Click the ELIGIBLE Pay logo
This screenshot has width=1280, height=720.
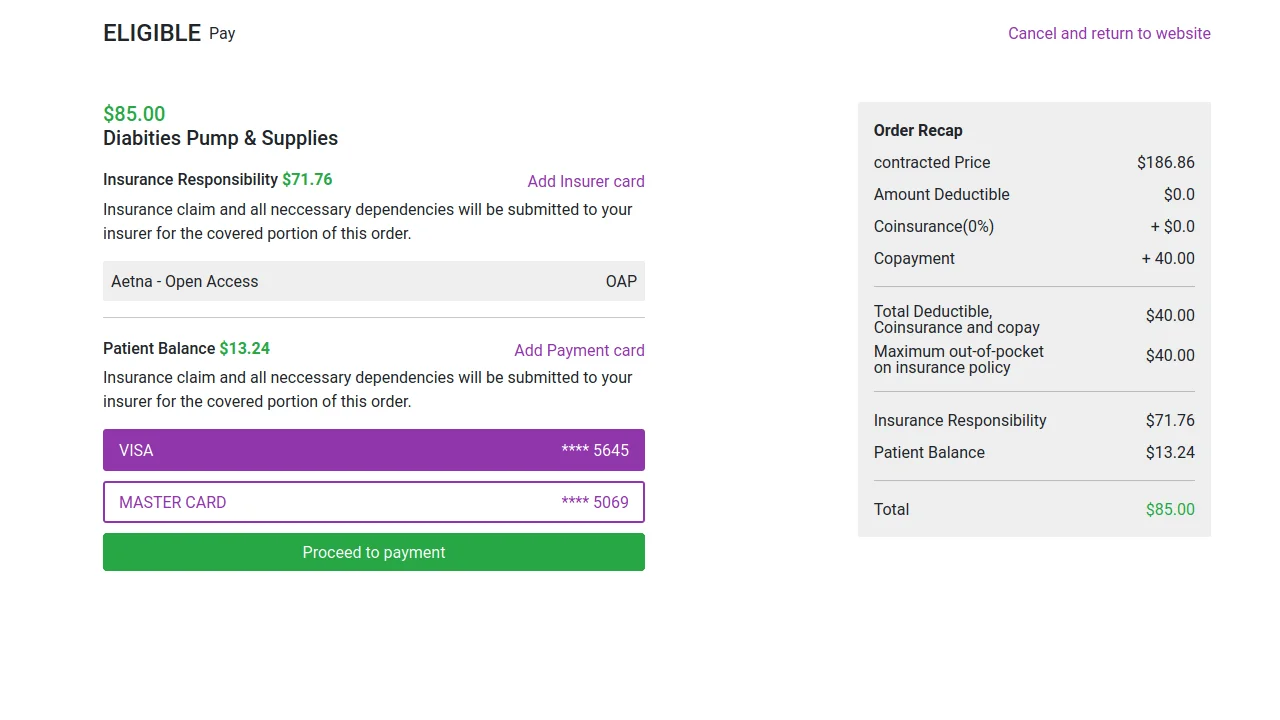tap(170, 32)
